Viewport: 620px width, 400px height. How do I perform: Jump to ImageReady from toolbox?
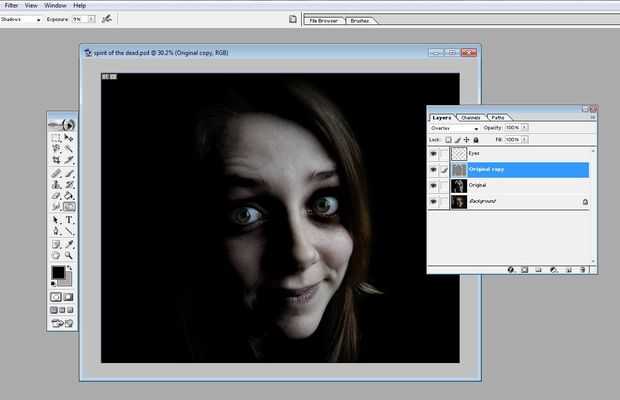(62, 323)
